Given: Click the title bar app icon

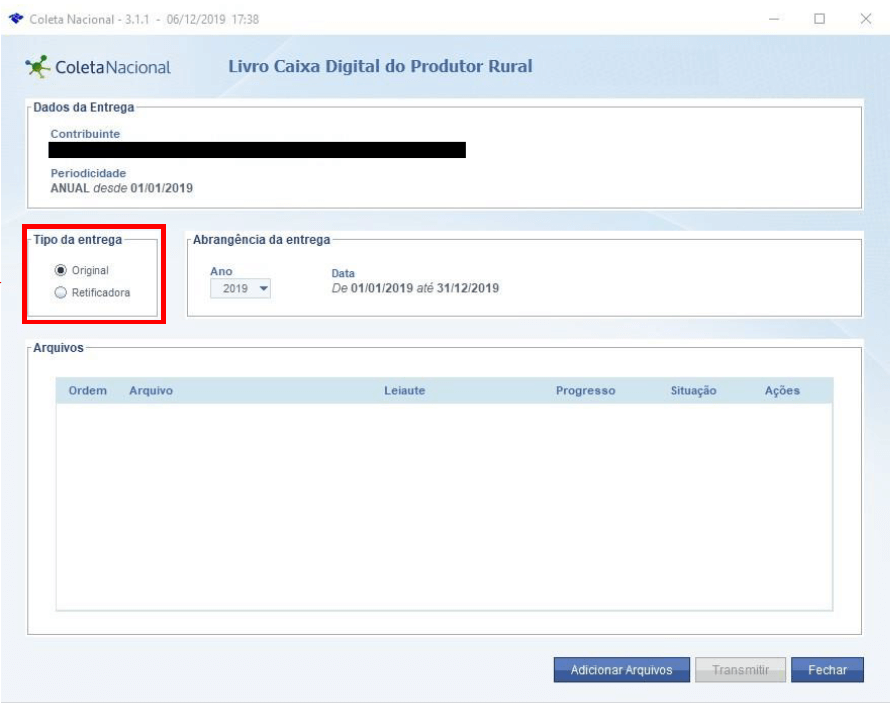Looking at the screenshot, I should [x=16, y=19].
